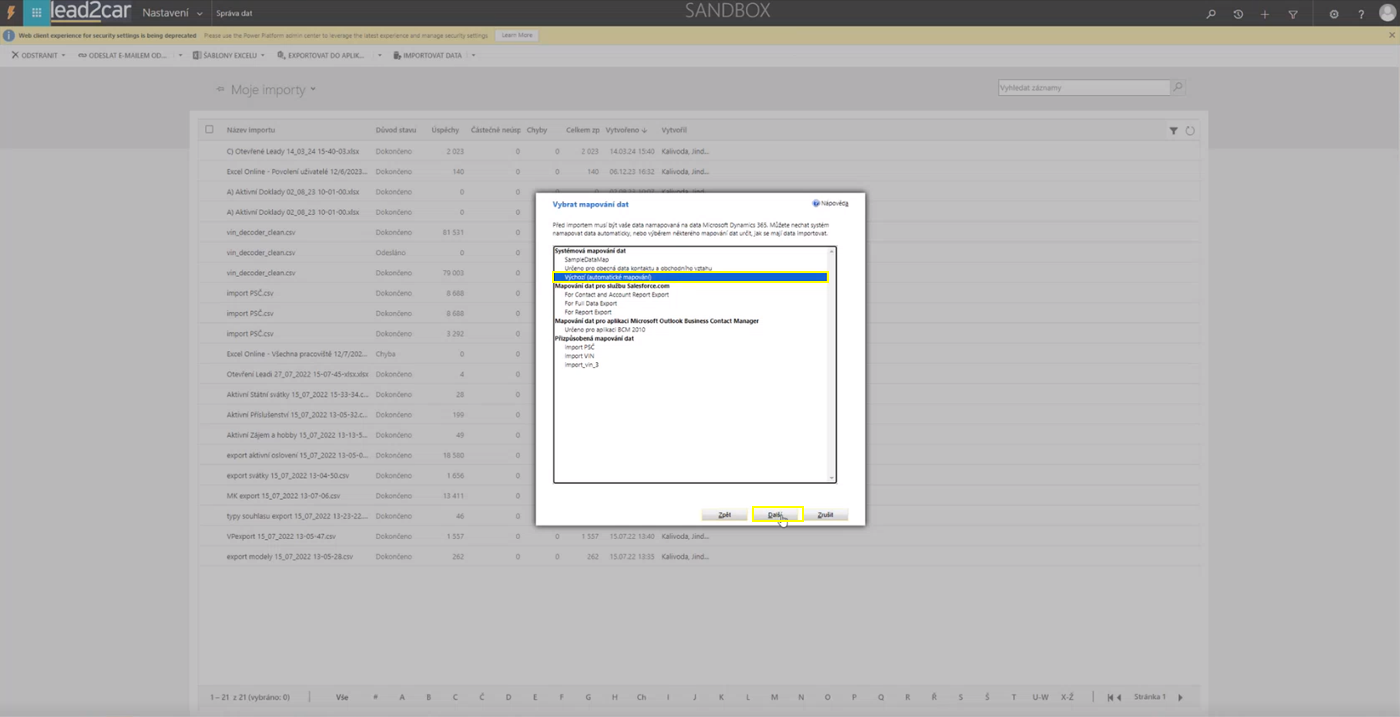The image size is (1400, 717).
Task: Choose the Import VIN custom mapping
Action: 579,356
